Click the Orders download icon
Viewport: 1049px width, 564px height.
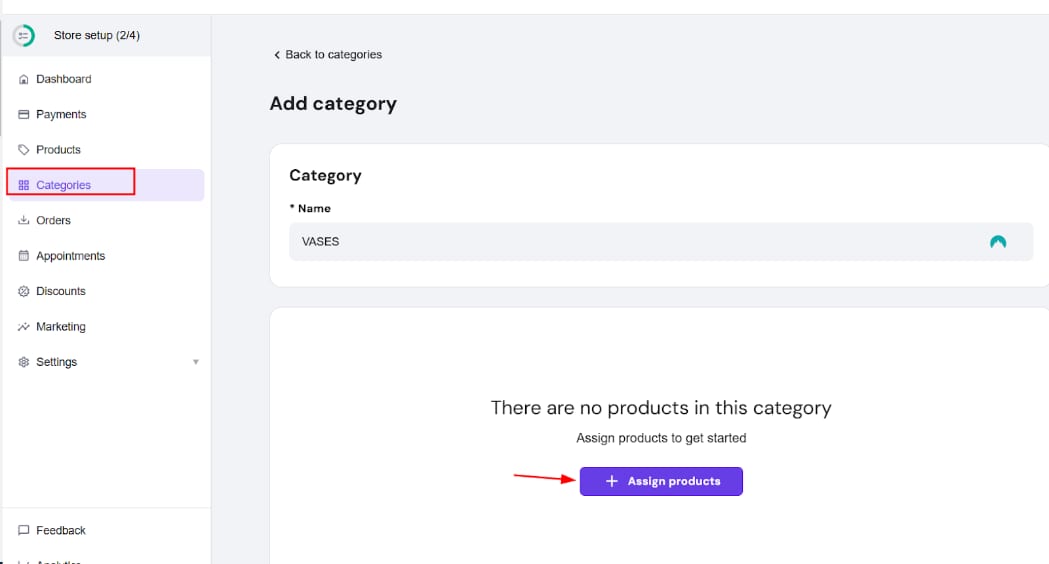[24, 221]
